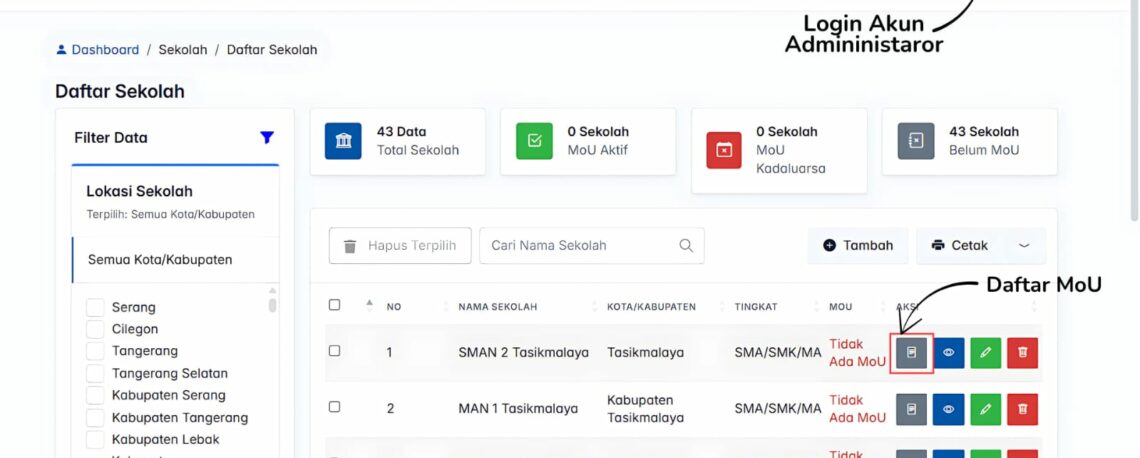Select the SMAN 2 Tasikmalaya row checkbox
The height and width of the screenshot is (458, 1140).
click(x=335, y=351)
